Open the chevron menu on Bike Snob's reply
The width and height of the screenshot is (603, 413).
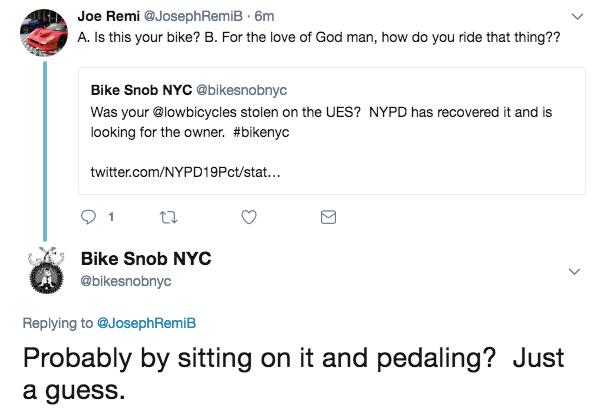(x=575, y=271)
